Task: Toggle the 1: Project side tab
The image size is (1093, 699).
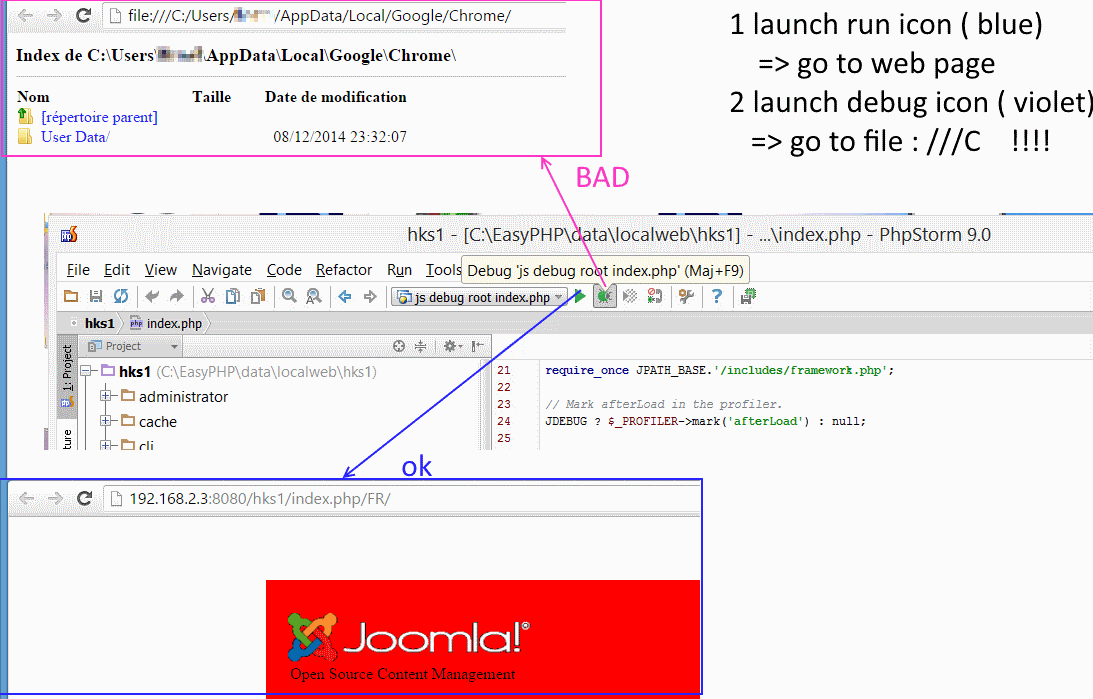Action: pos(67,375)
